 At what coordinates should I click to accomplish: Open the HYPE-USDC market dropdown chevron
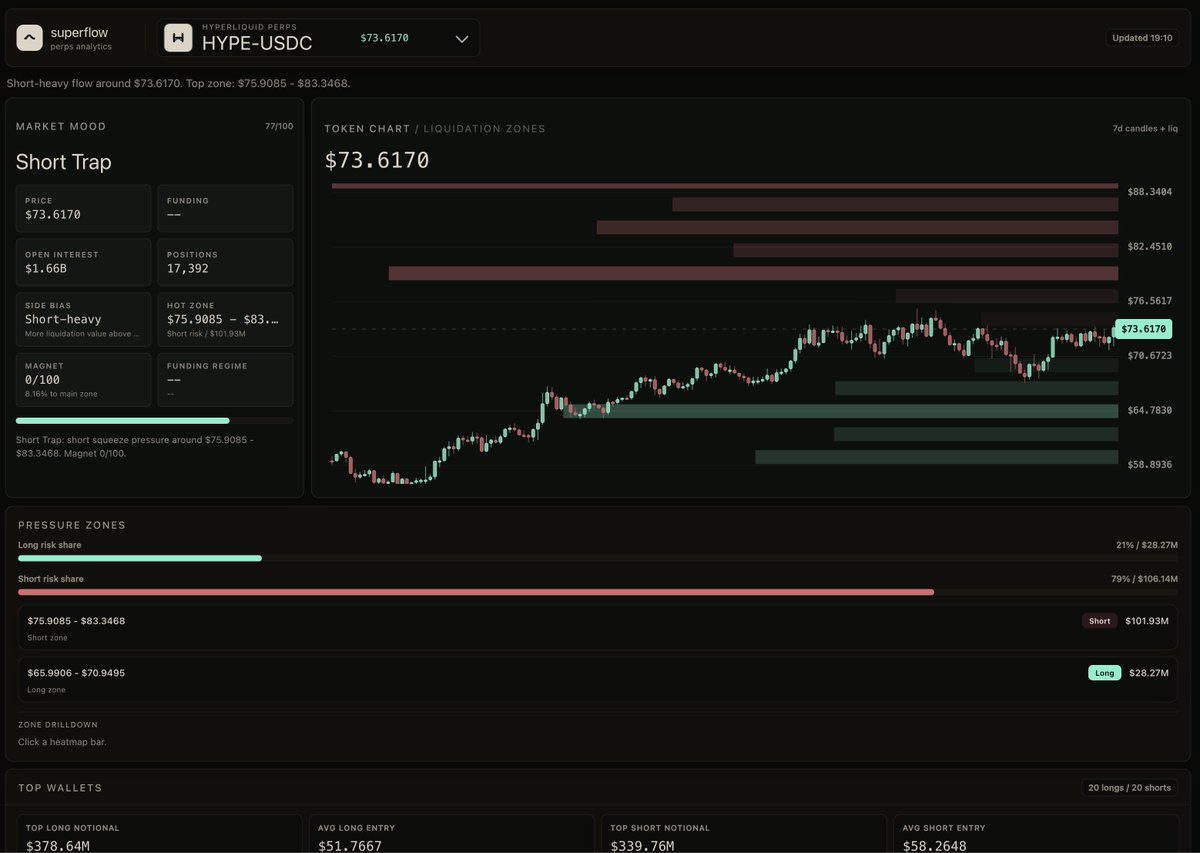click(x=462, y=39)
